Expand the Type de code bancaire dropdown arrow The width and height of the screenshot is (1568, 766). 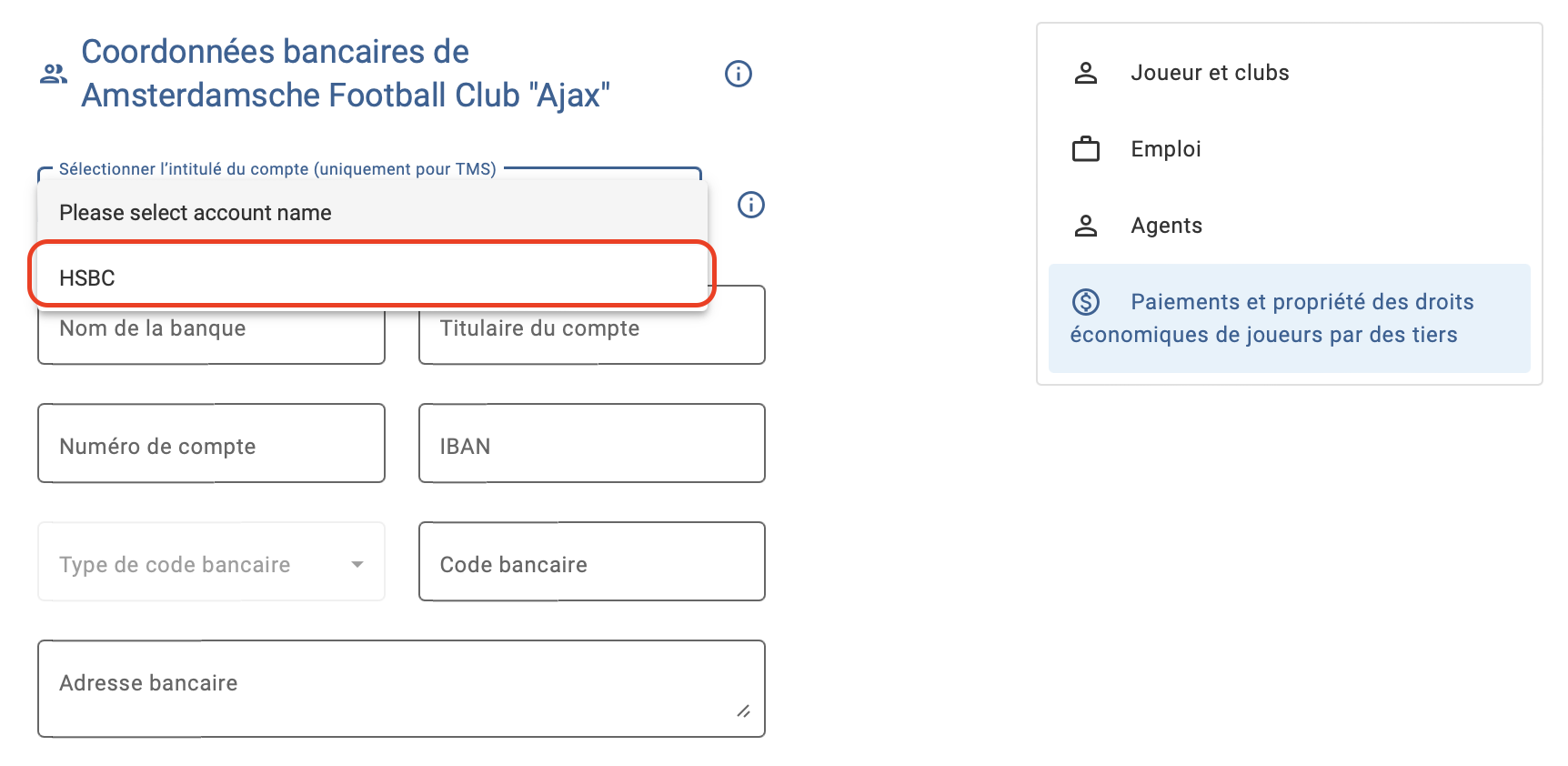(357, 564)
